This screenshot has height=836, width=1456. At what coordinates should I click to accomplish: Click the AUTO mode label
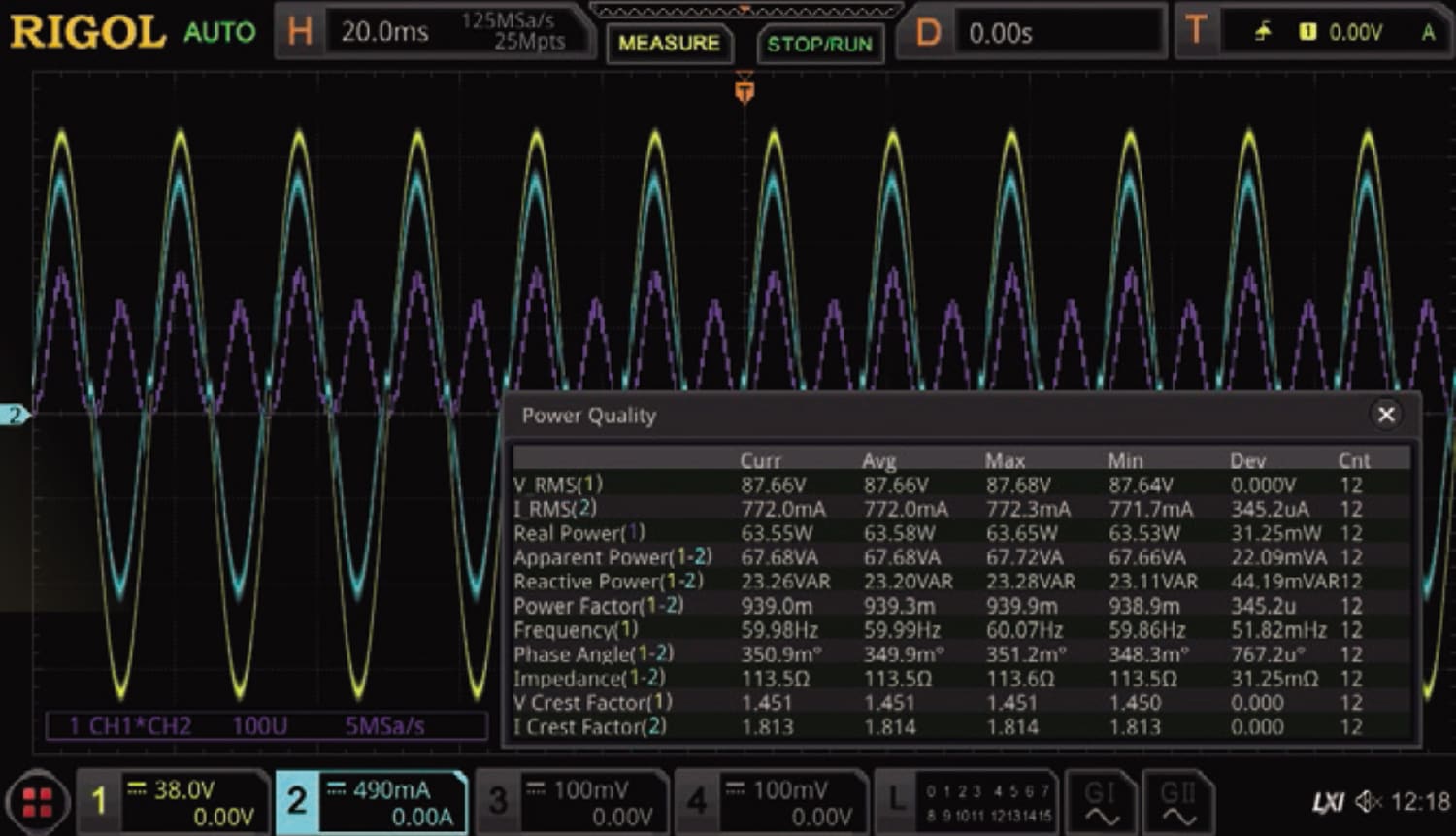tap(219, 31)
